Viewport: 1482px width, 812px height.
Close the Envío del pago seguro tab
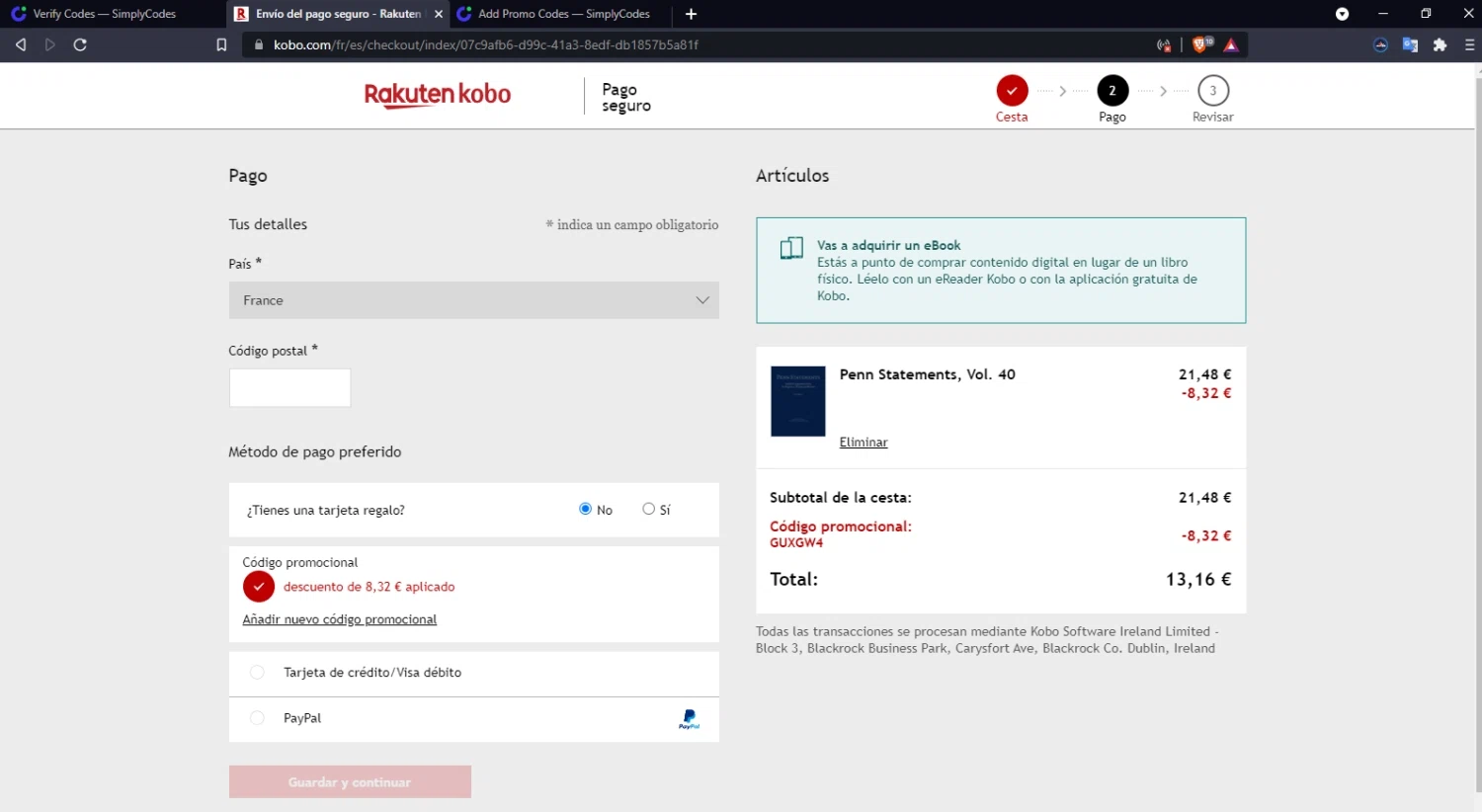tap(438, 14)
